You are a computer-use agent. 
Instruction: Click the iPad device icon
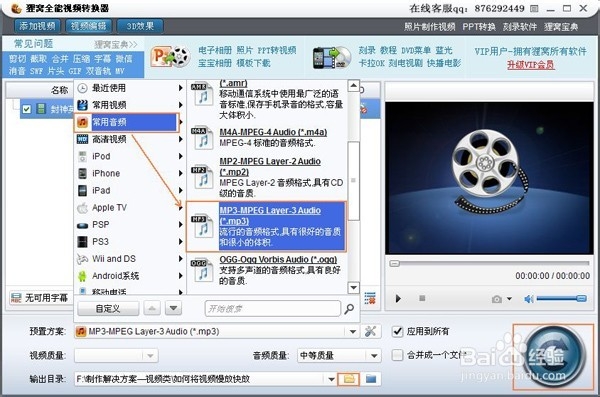tap(82, 190)
